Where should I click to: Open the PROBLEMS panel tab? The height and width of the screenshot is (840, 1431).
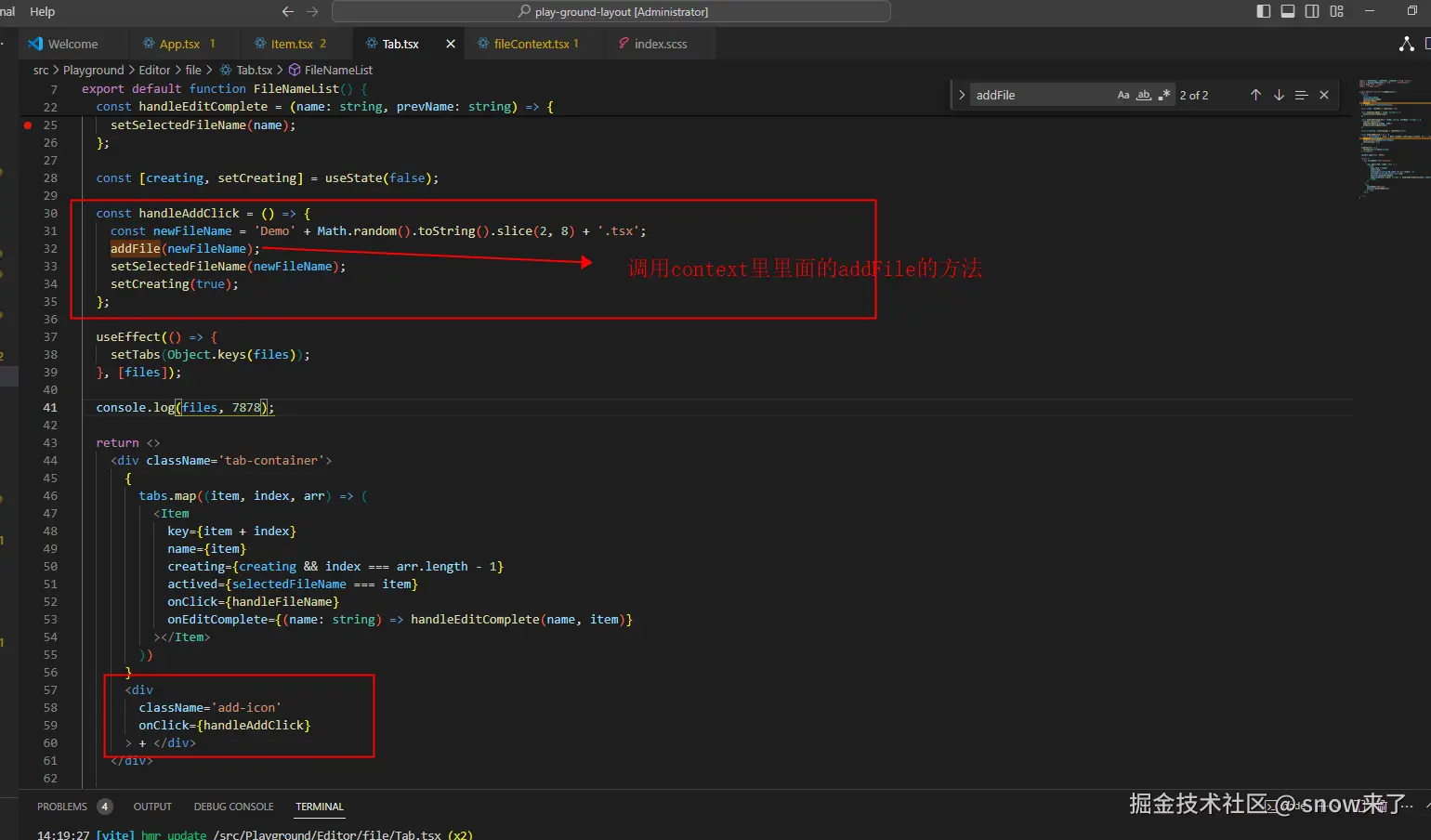click(62, 807)
